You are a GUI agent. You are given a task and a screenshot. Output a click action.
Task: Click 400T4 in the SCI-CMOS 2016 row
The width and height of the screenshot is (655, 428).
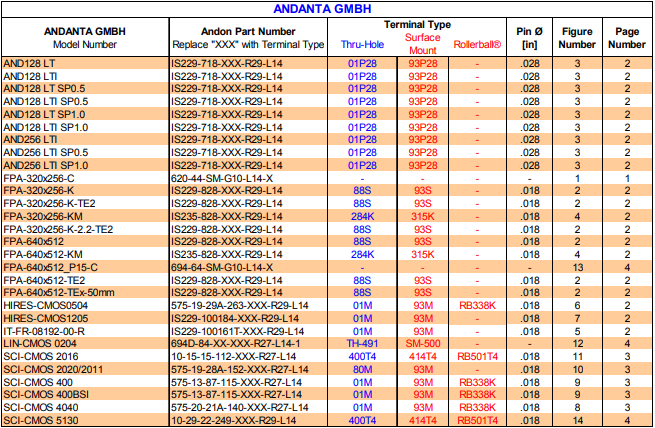pyautogui.click(x=361, y=356)
